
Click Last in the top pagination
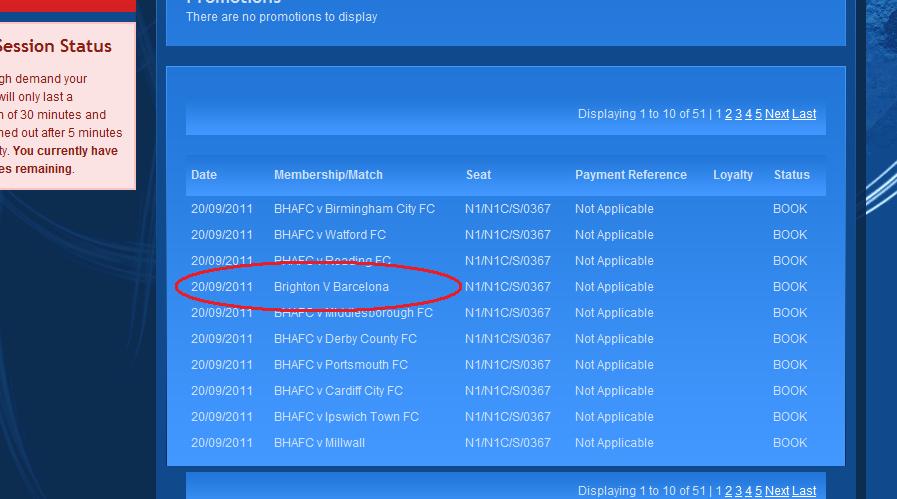coord(804,114)
